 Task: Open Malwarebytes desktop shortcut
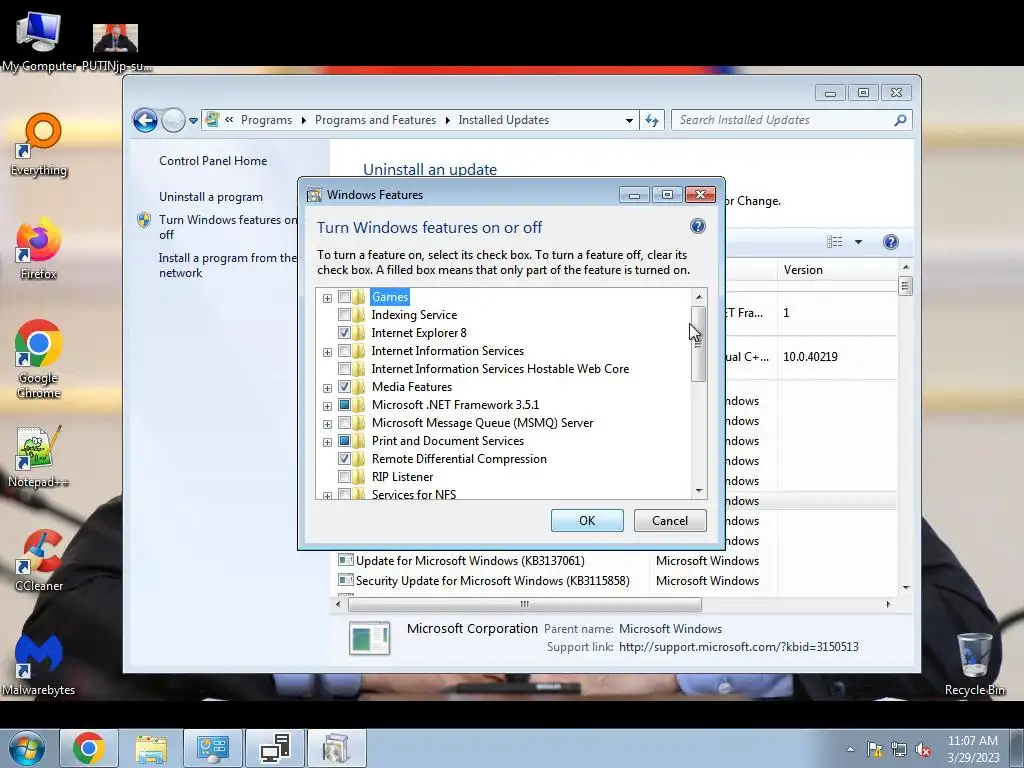[x=39, y=665]
